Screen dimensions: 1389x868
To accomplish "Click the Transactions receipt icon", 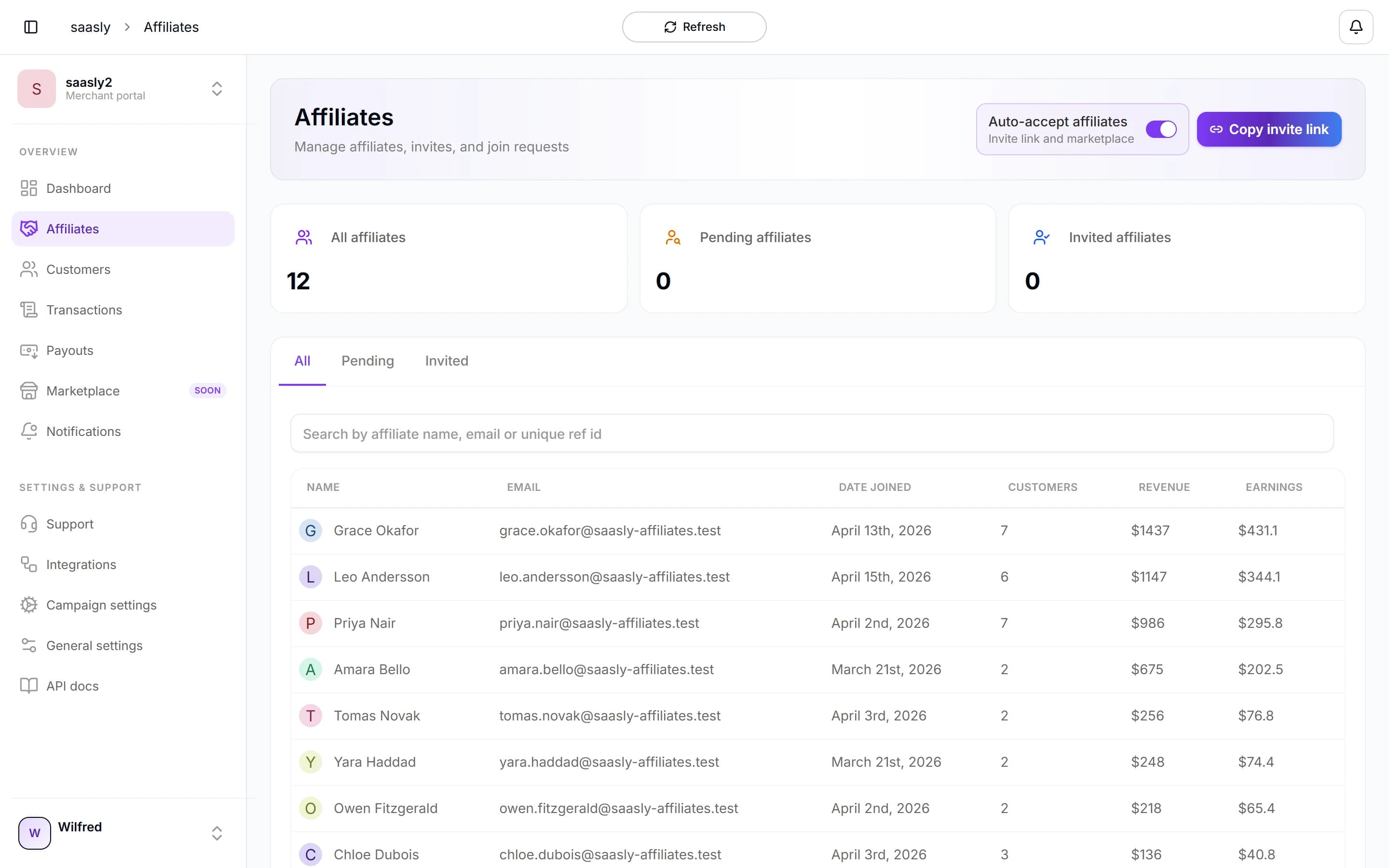I will coord(29,310).
